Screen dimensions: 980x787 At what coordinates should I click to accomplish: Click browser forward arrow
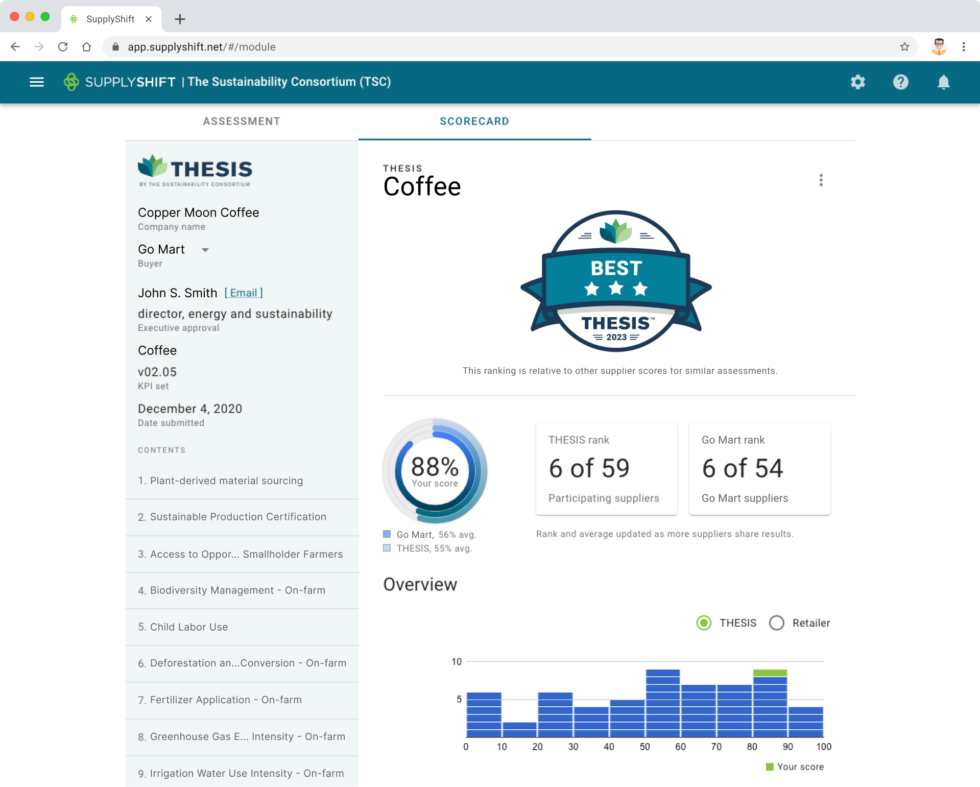click(x=39, y=47)
